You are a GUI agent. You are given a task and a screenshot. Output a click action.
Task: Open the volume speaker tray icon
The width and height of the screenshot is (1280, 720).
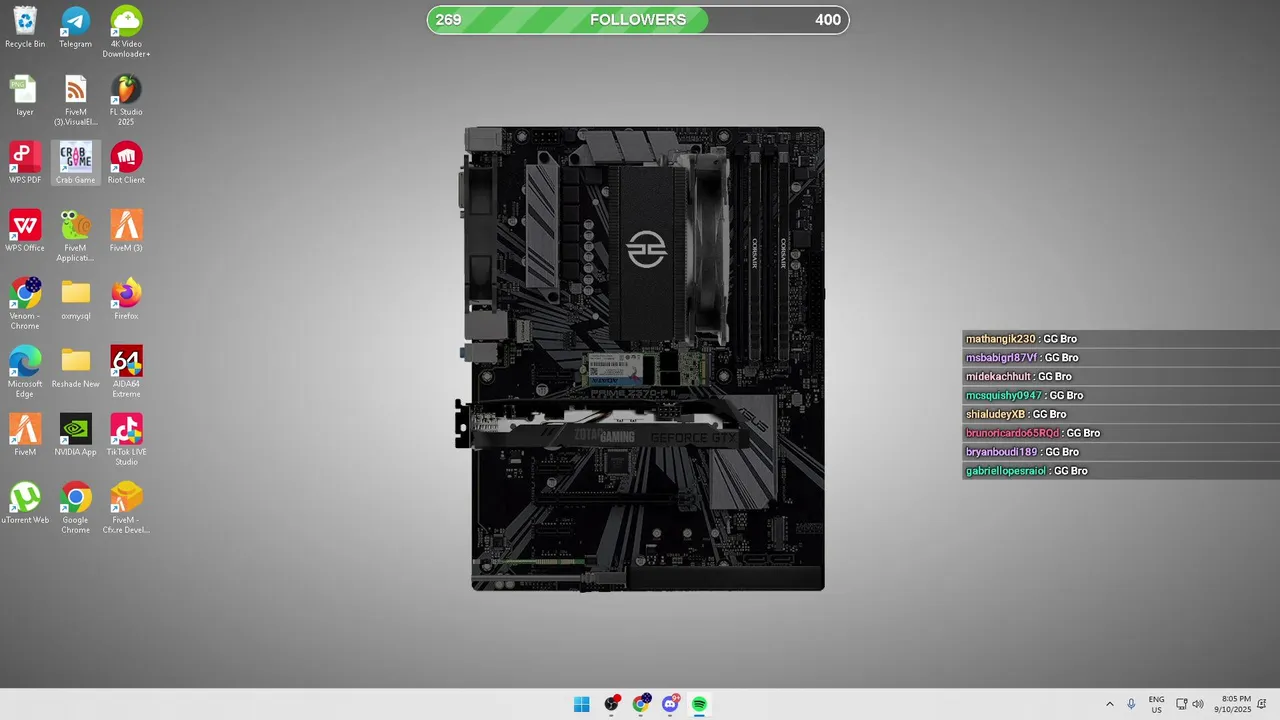pos(1198,704)
